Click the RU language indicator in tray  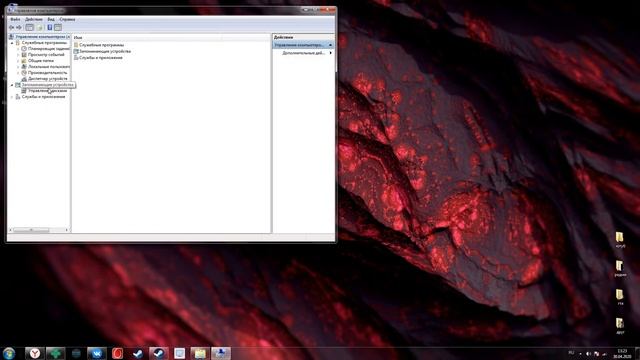(571, 353)
